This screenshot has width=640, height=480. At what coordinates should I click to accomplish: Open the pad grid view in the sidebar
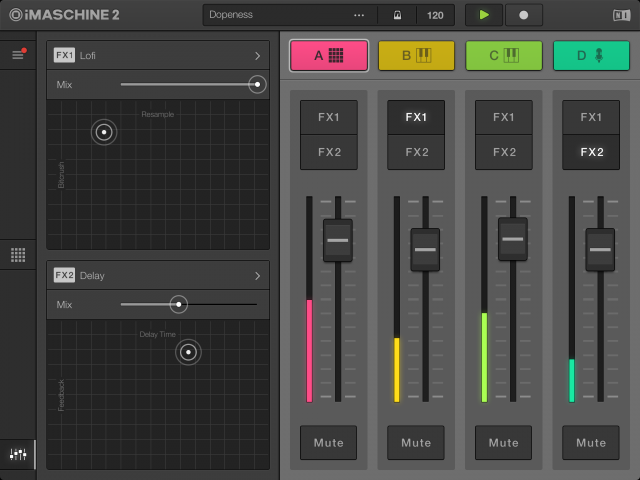coord(17,255)
